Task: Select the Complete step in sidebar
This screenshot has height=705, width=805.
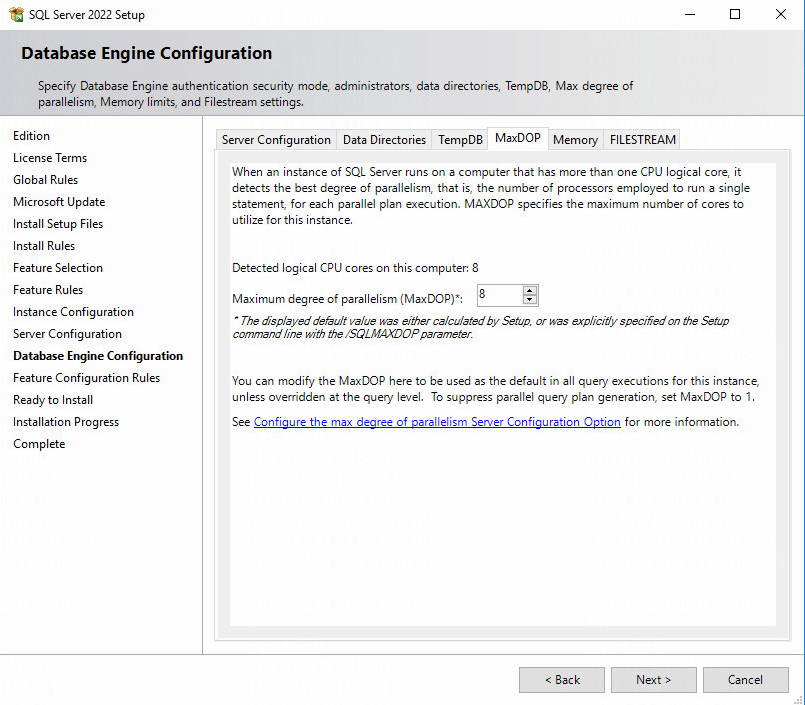Action: [39, 444]
